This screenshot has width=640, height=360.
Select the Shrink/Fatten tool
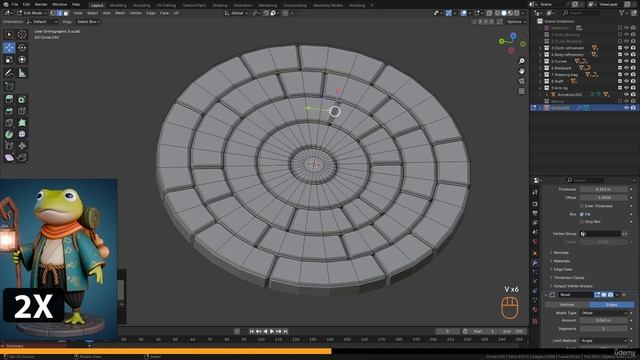(22, 146)
